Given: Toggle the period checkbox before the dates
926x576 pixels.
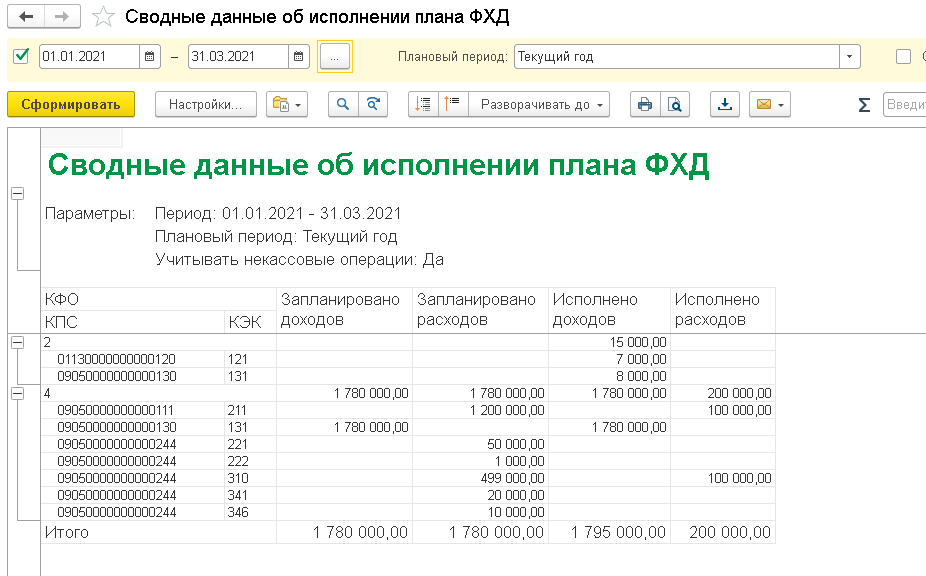Looking at the screenshot, I should 21,56.
